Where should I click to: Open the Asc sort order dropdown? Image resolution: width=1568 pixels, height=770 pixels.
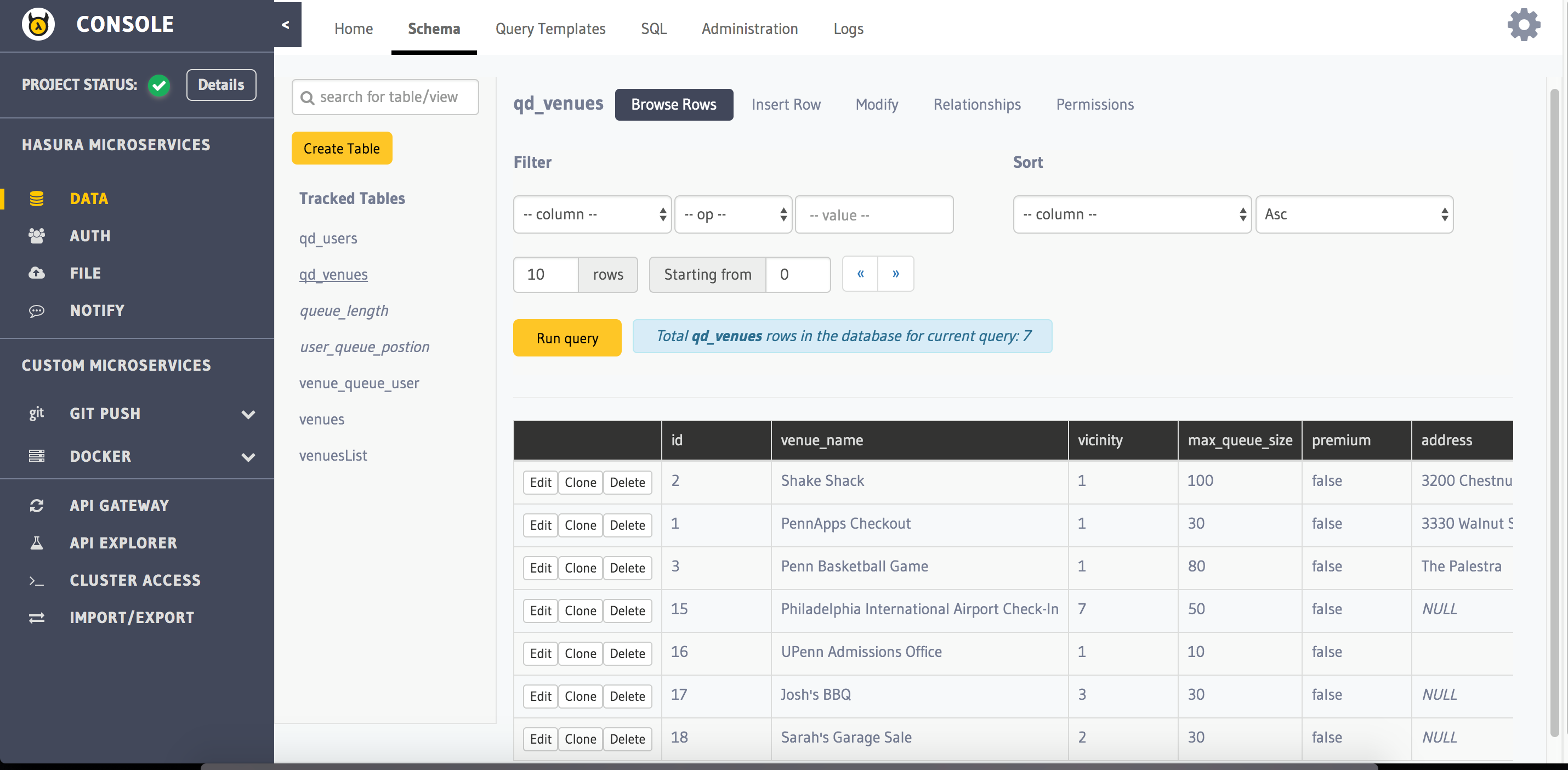(1353, 214)
